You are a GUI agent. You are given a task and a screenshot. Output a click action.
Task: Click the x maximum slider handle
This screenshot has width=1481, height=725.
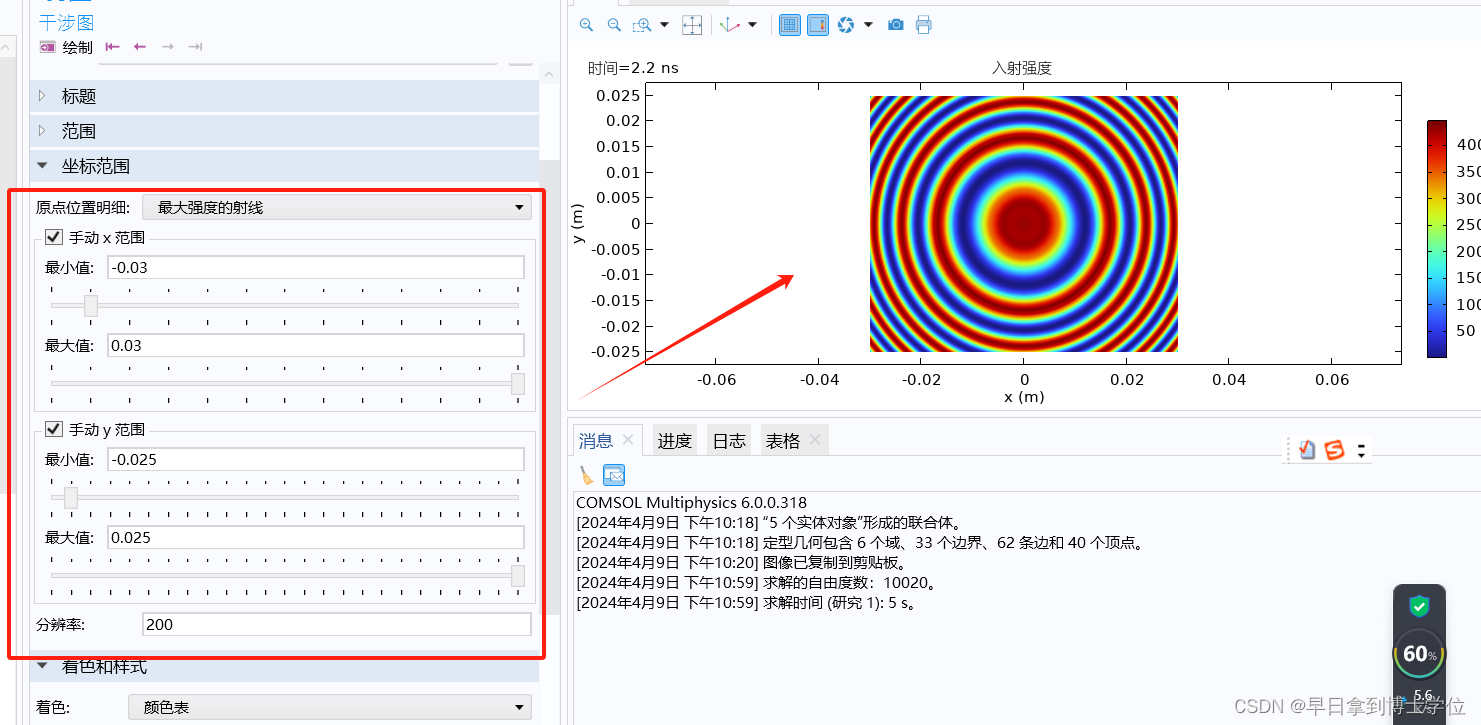[x=517, y=383]
